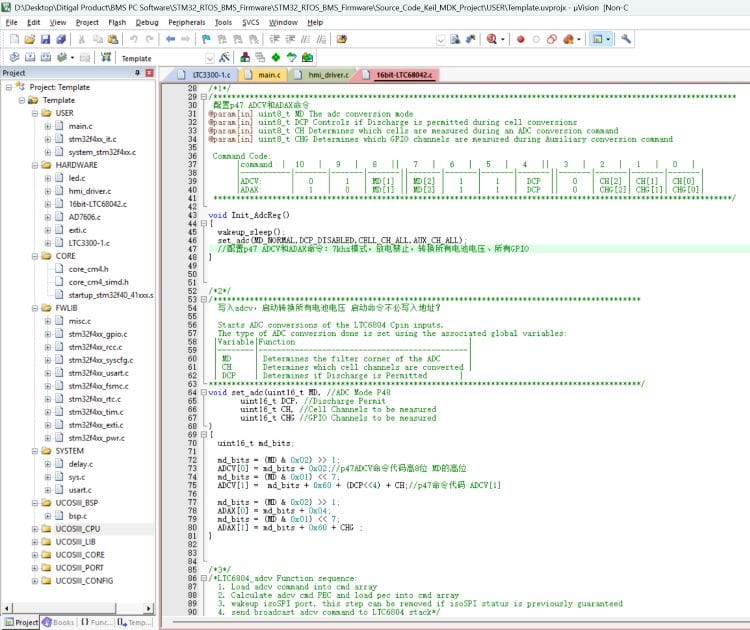The width and height of the screenshot is (750, 630).
Task: Disable all breakpoints with double-circle icon
Action: (x=552, y=39)
